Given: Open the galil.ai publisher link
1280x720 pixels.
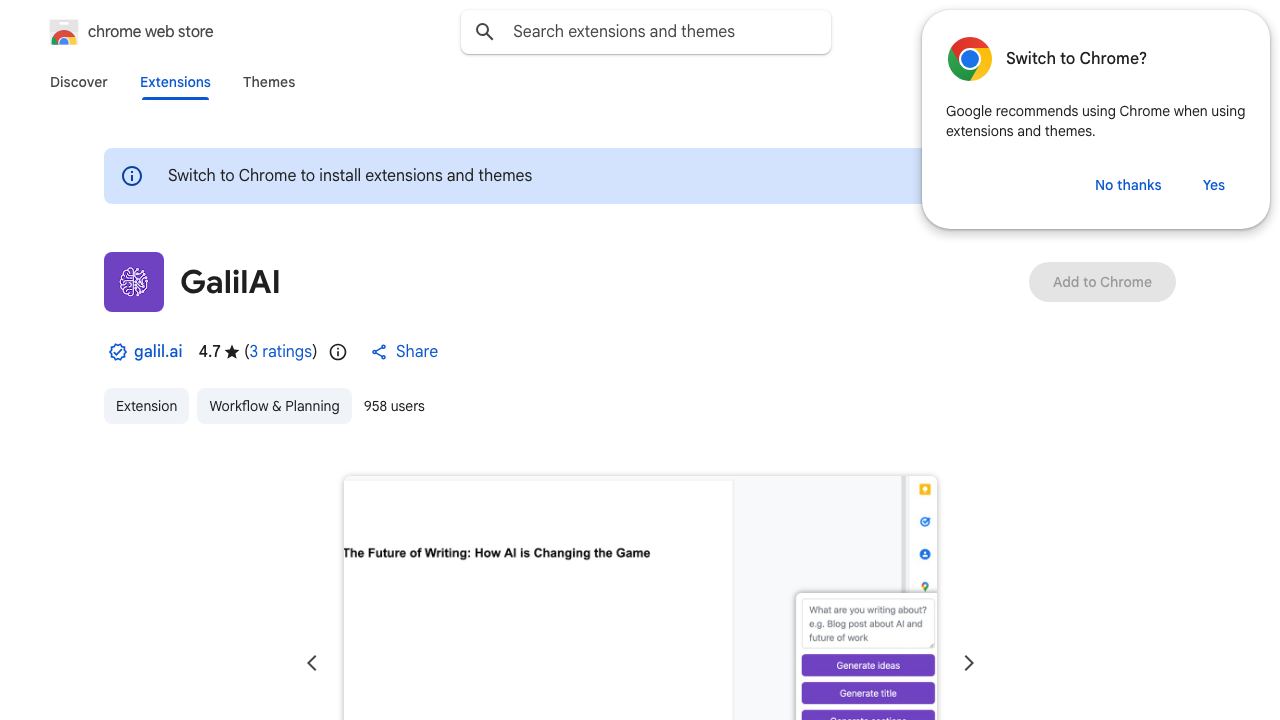Looking at the screenshot, I should click(158, 352).
